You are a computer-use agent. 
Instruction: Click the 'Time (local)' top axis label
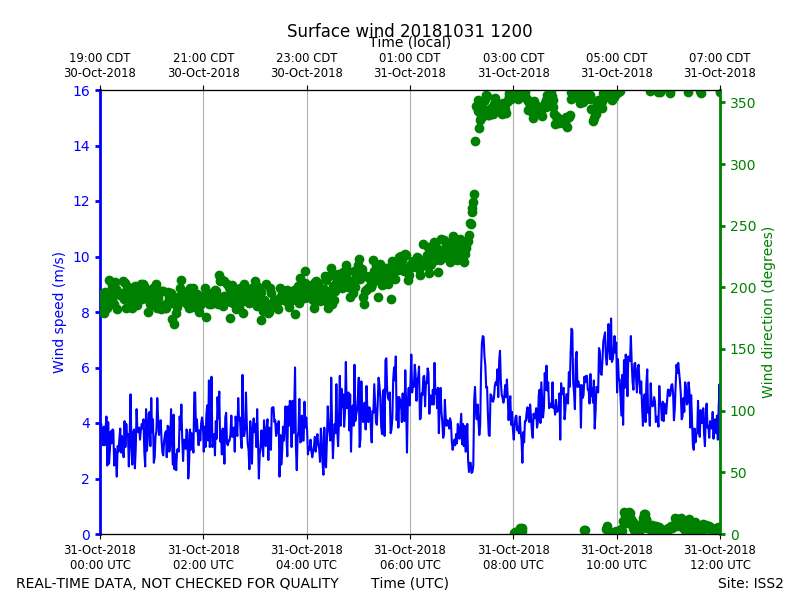[409, 43]
